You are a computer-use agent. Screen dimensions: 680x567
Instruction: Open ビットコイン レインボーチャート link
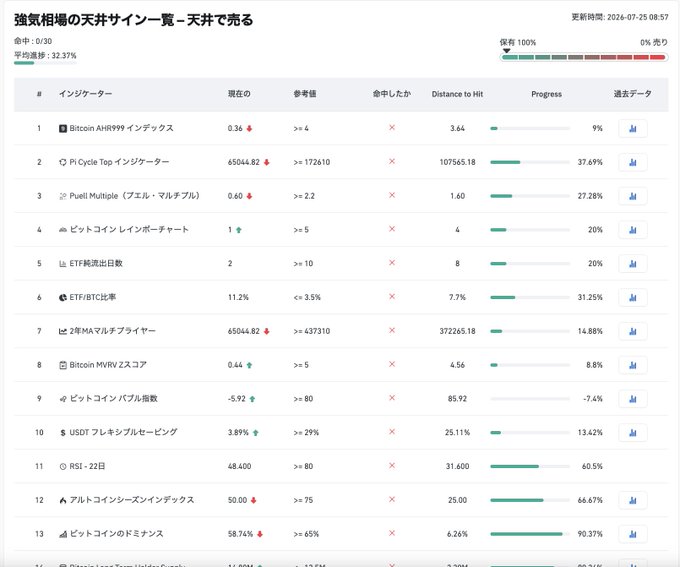tap(129, 229)
